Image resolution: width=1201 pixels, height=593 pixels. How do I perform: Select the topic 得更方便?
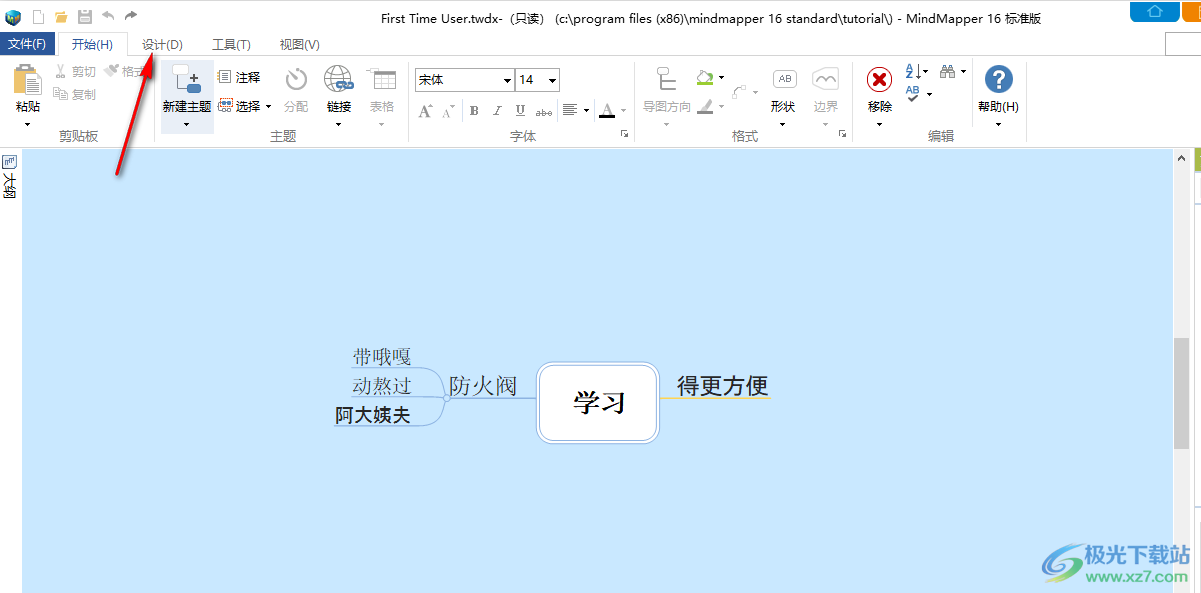tap(722, 385)
